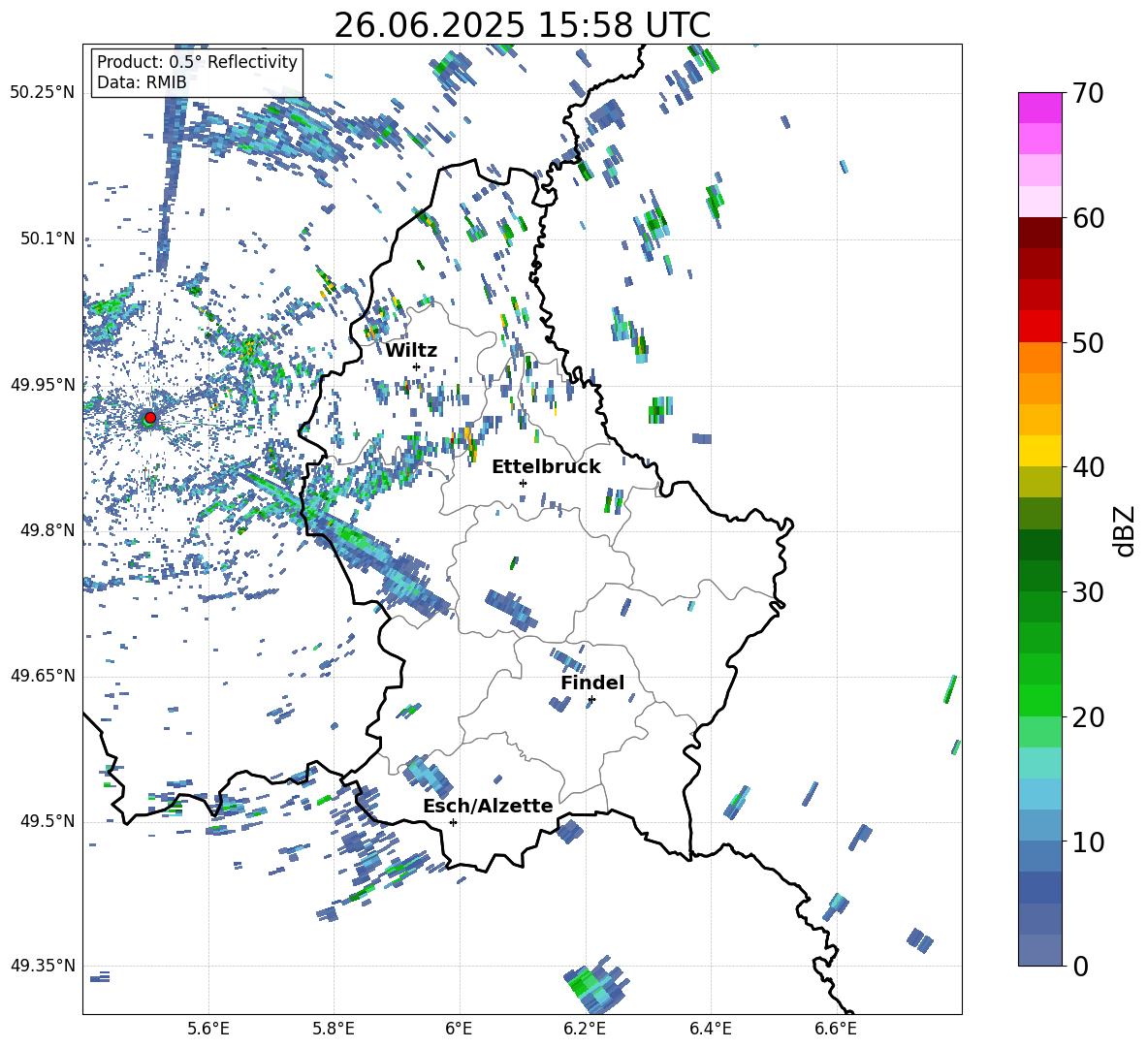Viewport: 1148px width, 1048px height.
Task: Click the cross marker below Wiltz
Action: point(417,366)
